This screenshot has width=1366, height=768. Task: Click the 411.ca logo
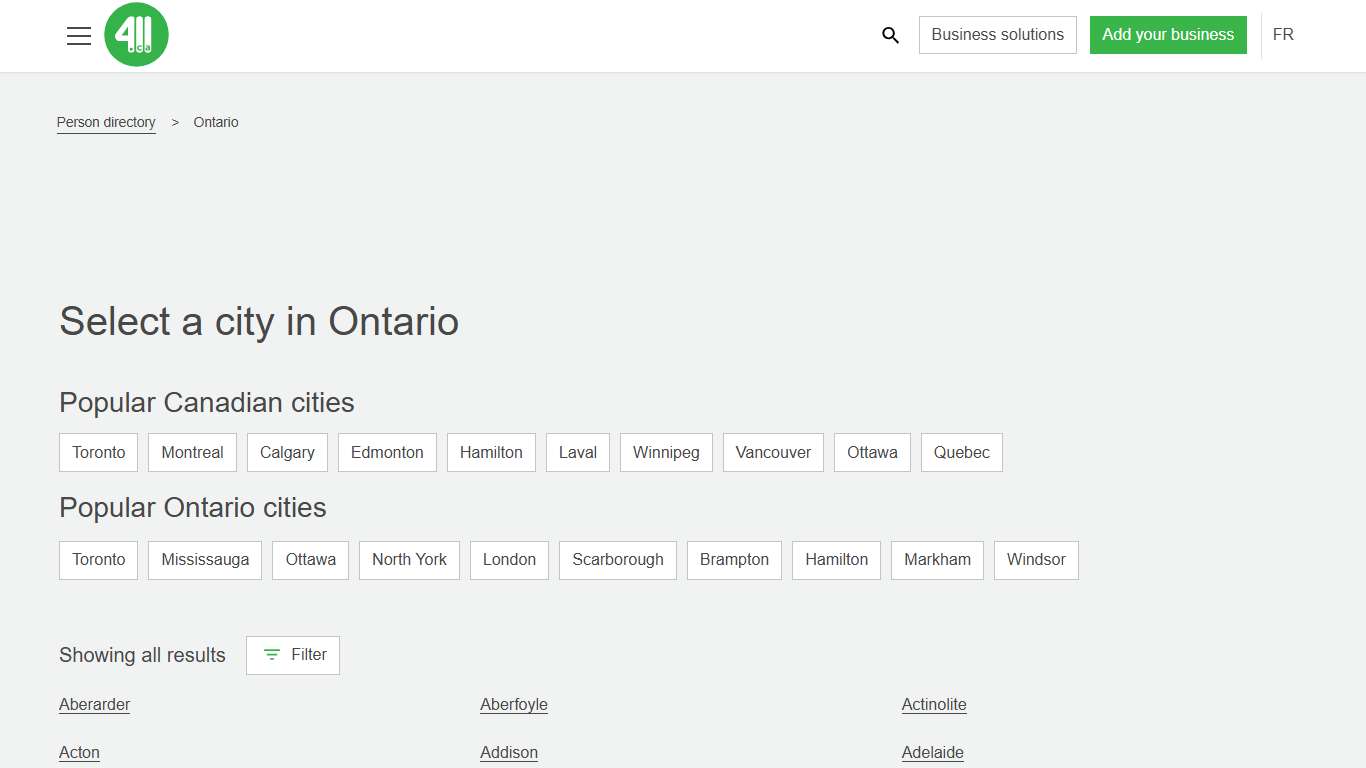click(136, 34)
